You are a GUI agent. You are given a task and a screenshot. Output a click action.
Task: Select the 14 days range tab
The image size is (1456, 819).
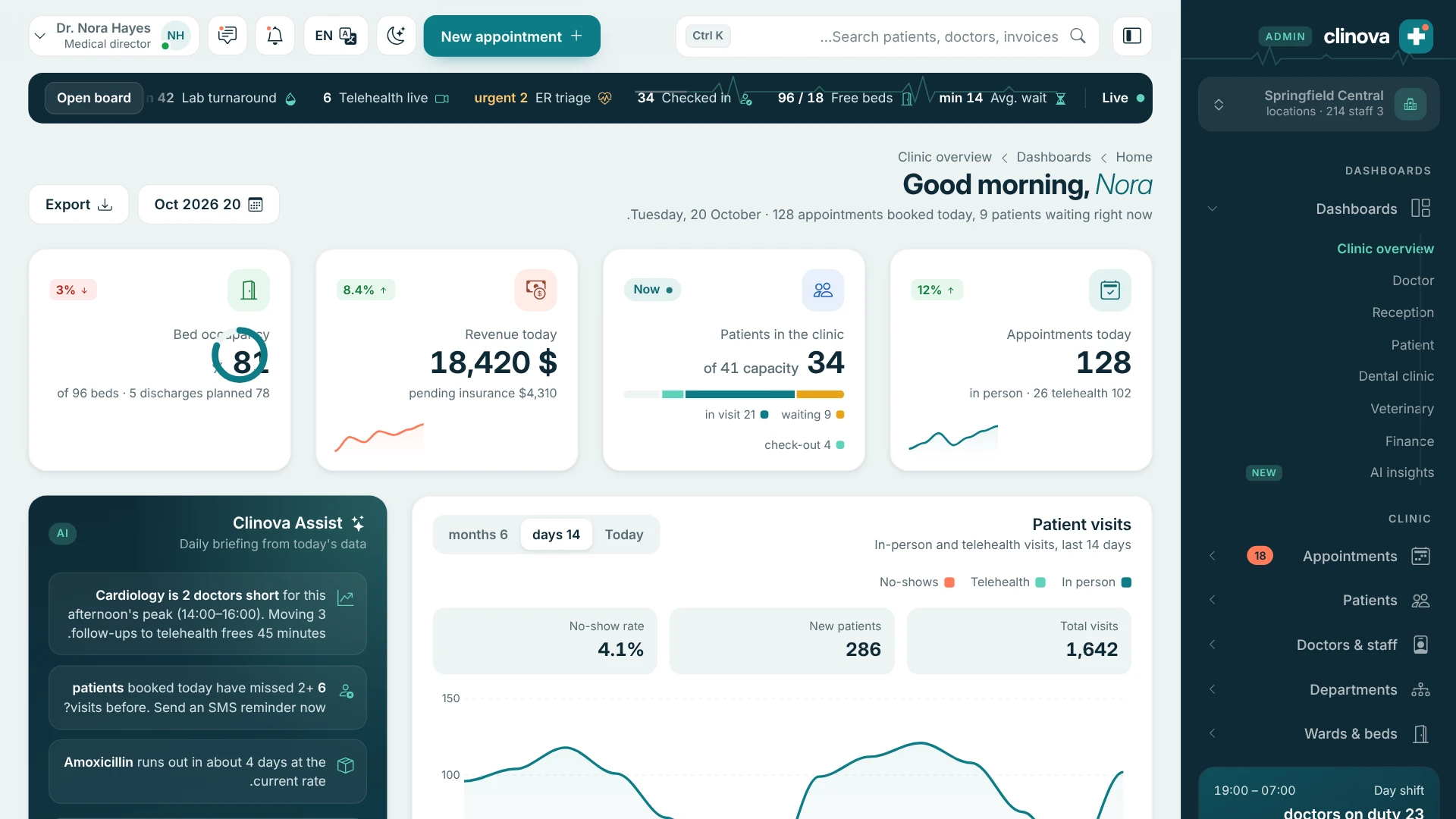[556, 535]
